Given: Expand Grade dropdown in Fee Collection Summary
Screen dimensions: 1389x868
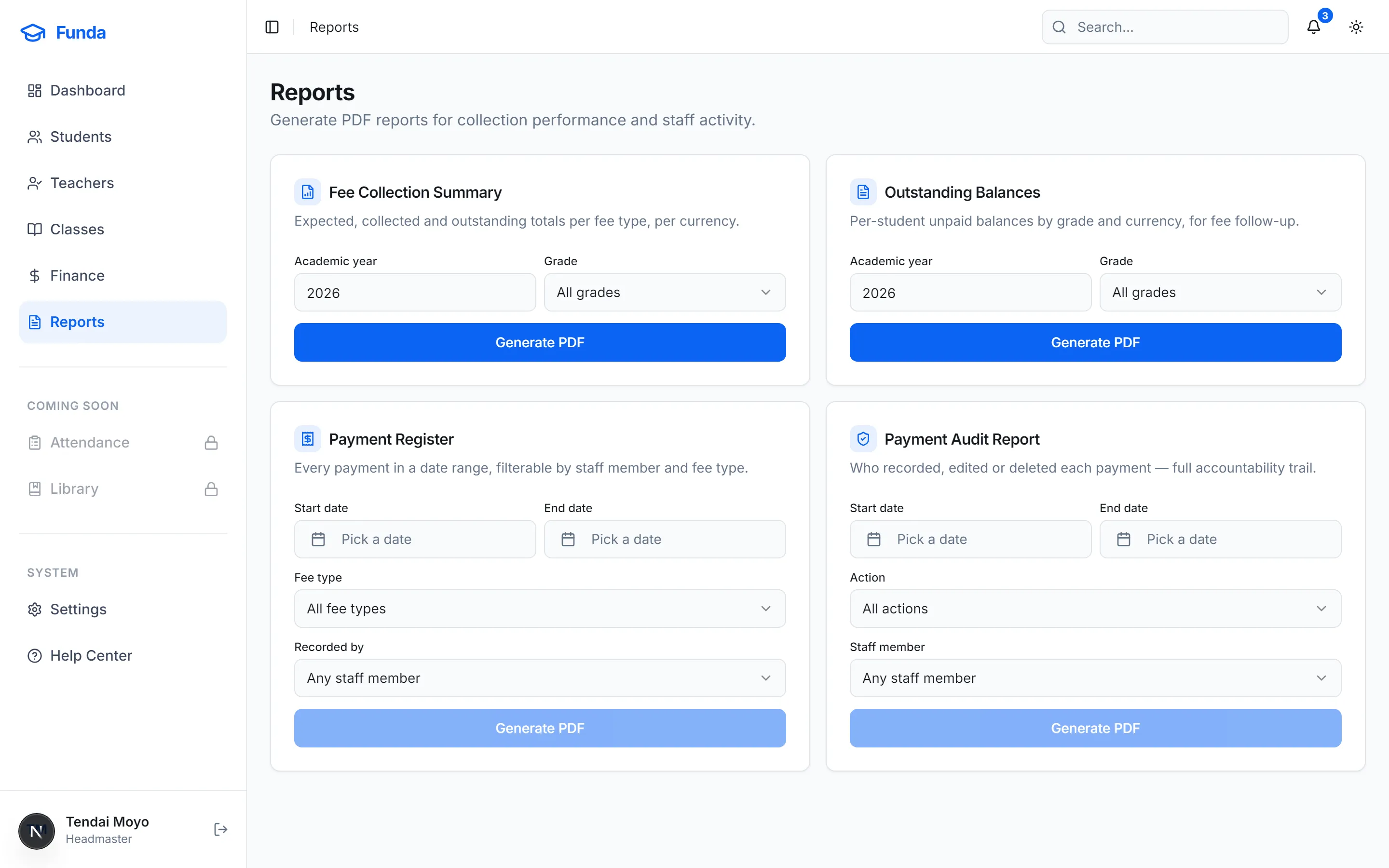Looking at the screenshot, I should [x=665, y=292].
